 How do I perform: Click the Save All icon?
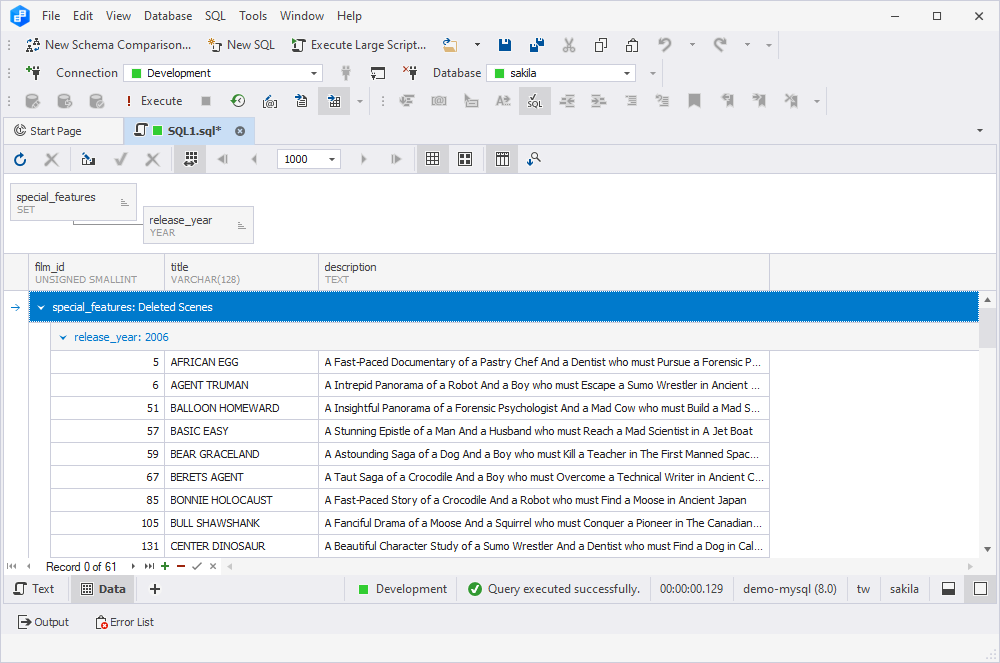tap(537, 45)
